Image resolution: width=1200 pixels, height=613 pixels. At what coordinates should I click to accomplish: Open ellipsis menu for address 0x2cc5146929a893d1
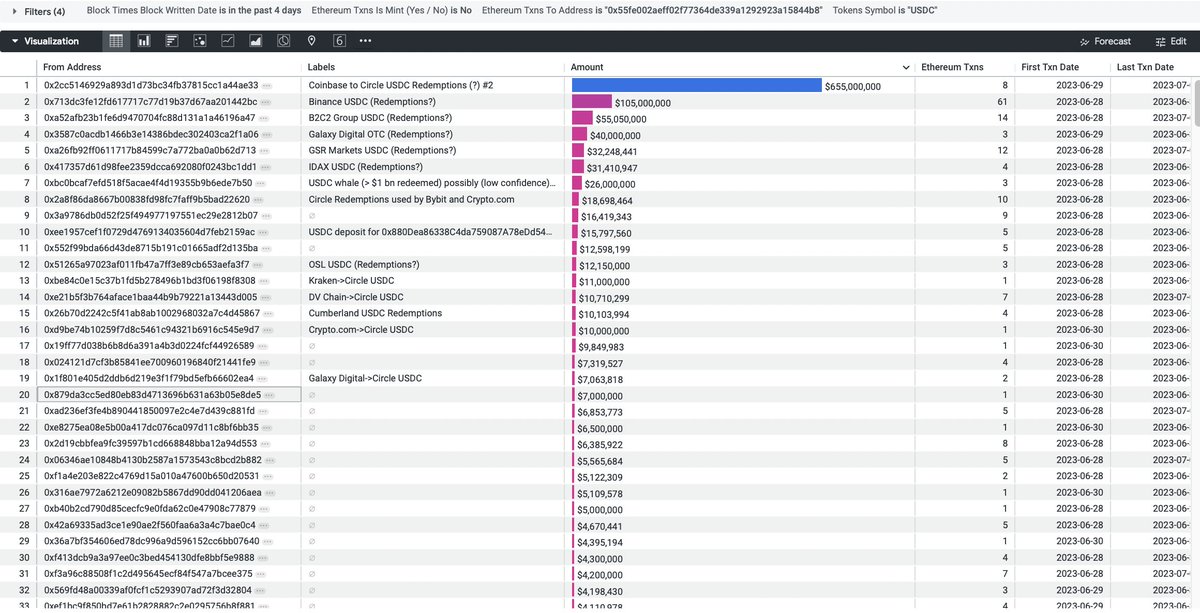click(x=266, y=86)
